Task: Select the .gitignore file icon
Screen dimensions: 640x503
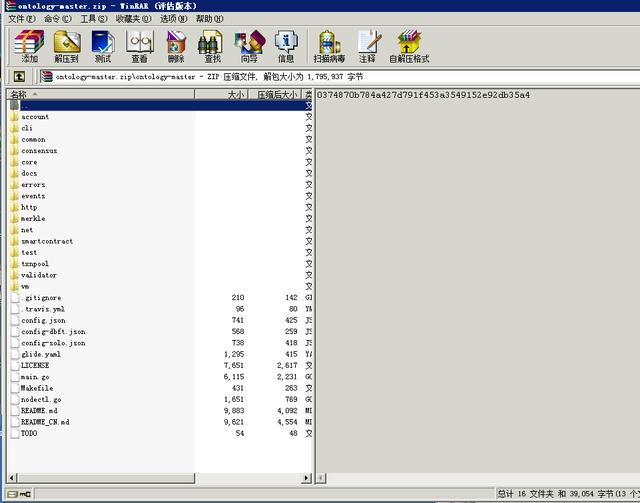Action: click(x=15, y=298)
